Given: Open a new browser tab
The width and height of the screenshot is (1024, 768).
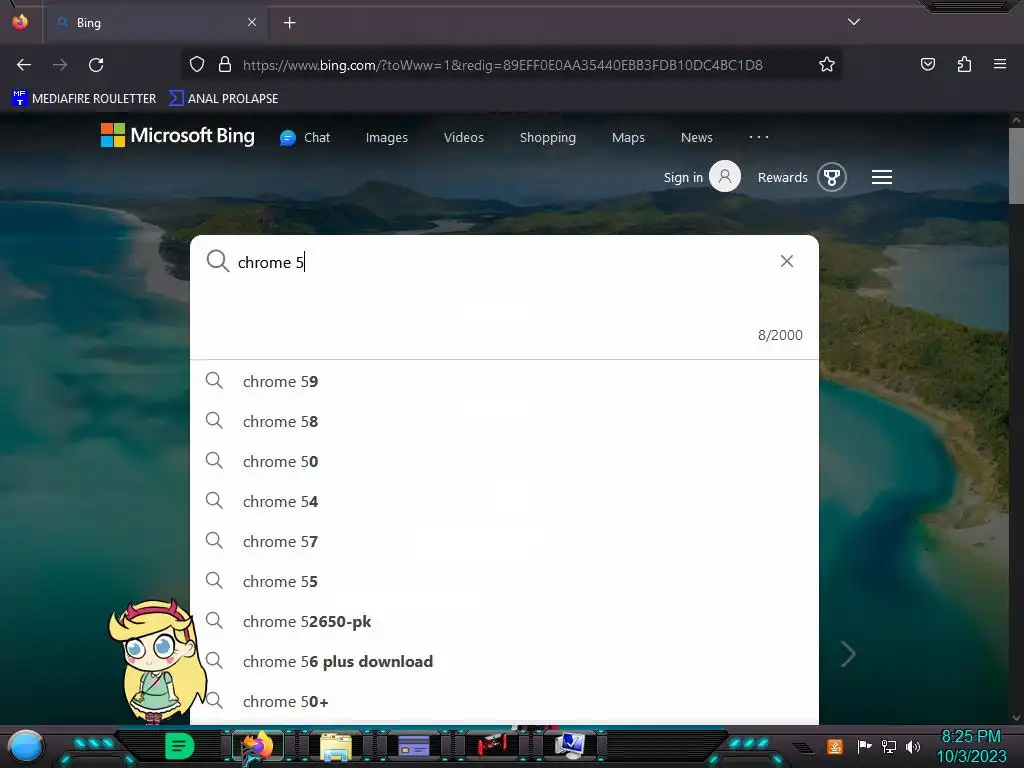Looking at the screenshot, I should (x=290, y=23).
